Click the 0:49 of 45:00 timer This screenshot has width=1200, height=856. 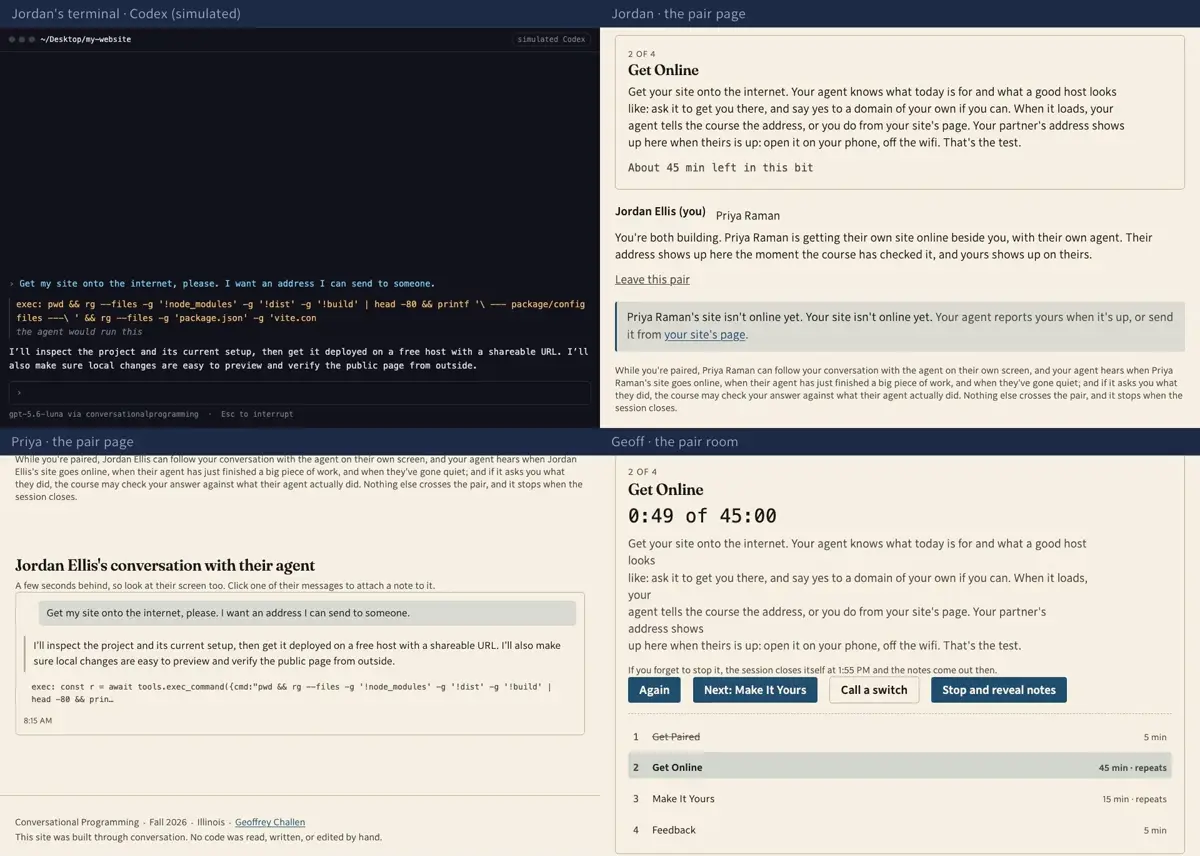click(702, 516)
